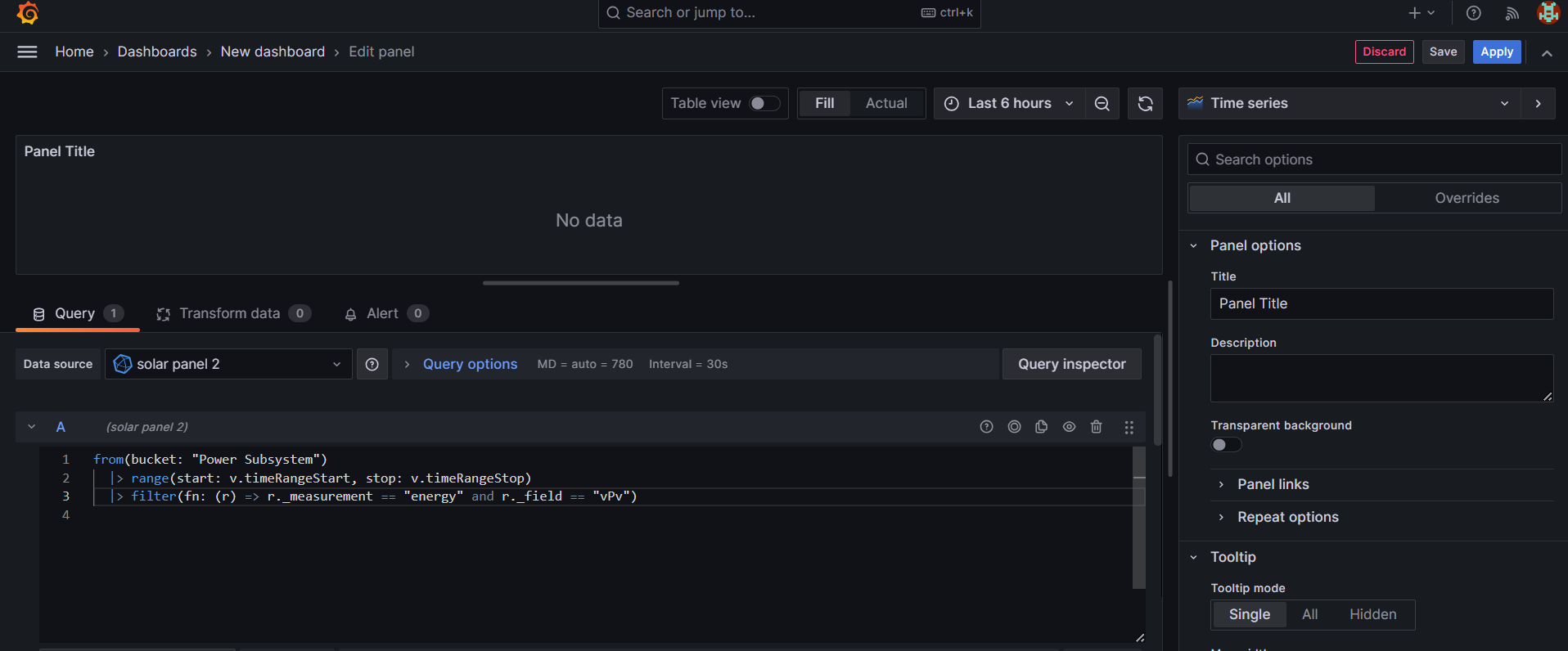Click the zoom out time range icon
Viewport: 1568px width, 651px height.
(x=1102, y=104)
